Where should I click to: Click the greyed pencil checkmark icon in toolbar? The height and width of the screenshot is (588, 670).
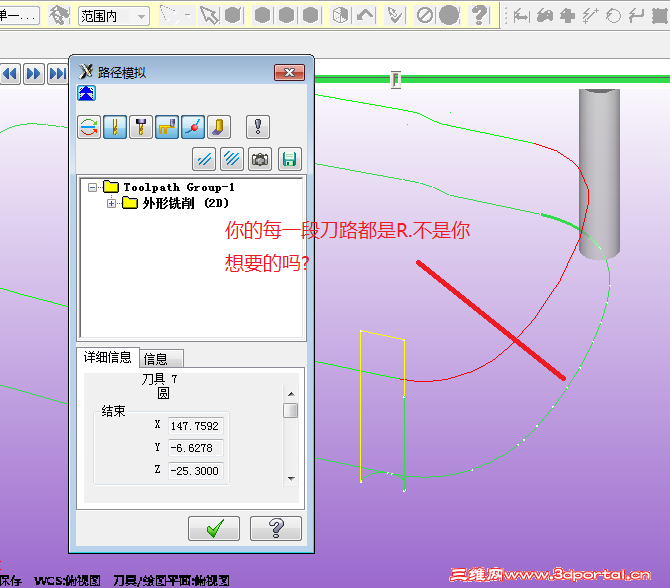click(394, 16)
